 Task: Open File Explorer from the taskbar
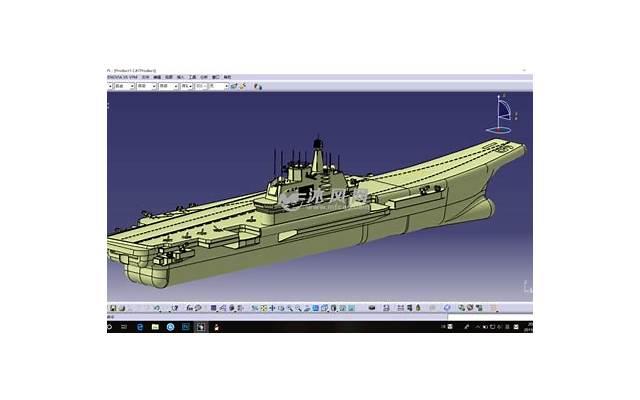point(155,327)
